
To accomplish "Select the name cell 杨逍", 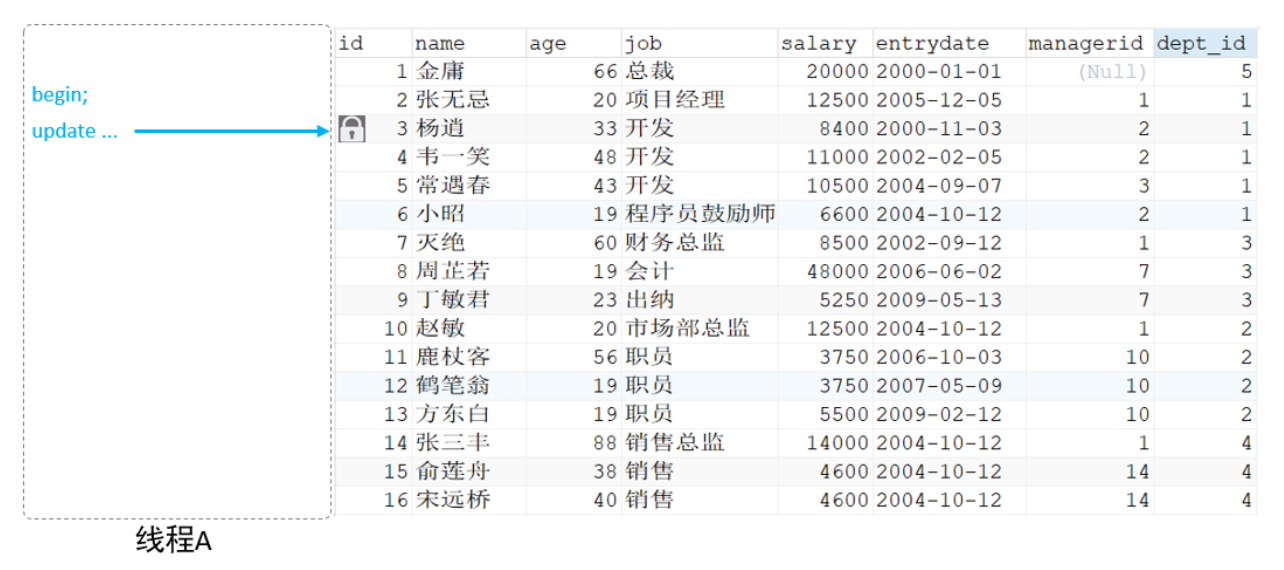I will (x=440, y=129).
